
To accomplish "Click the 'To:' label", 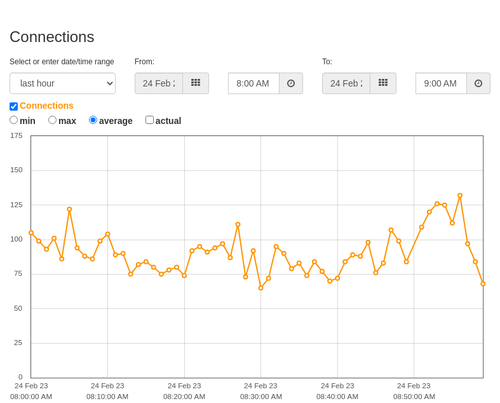I will 327,62.
